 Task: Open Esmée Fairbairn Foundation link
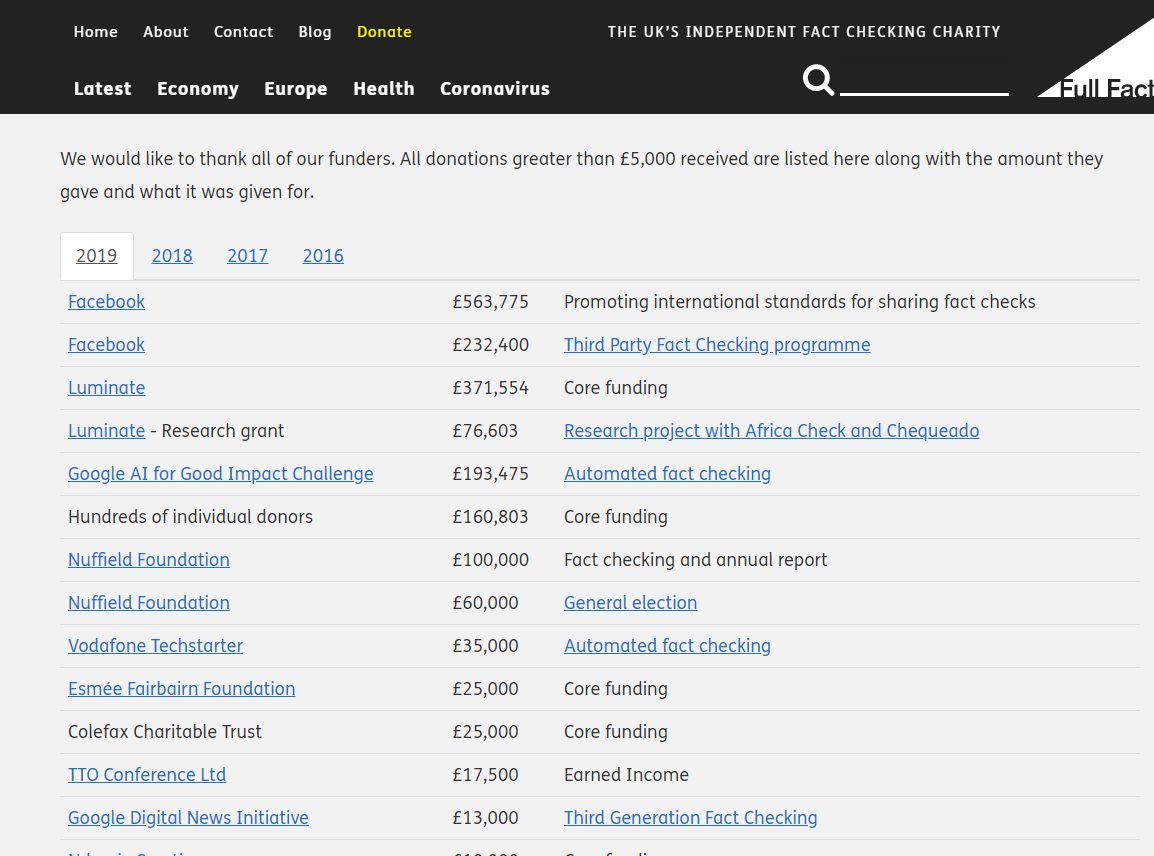click(181, 689)
